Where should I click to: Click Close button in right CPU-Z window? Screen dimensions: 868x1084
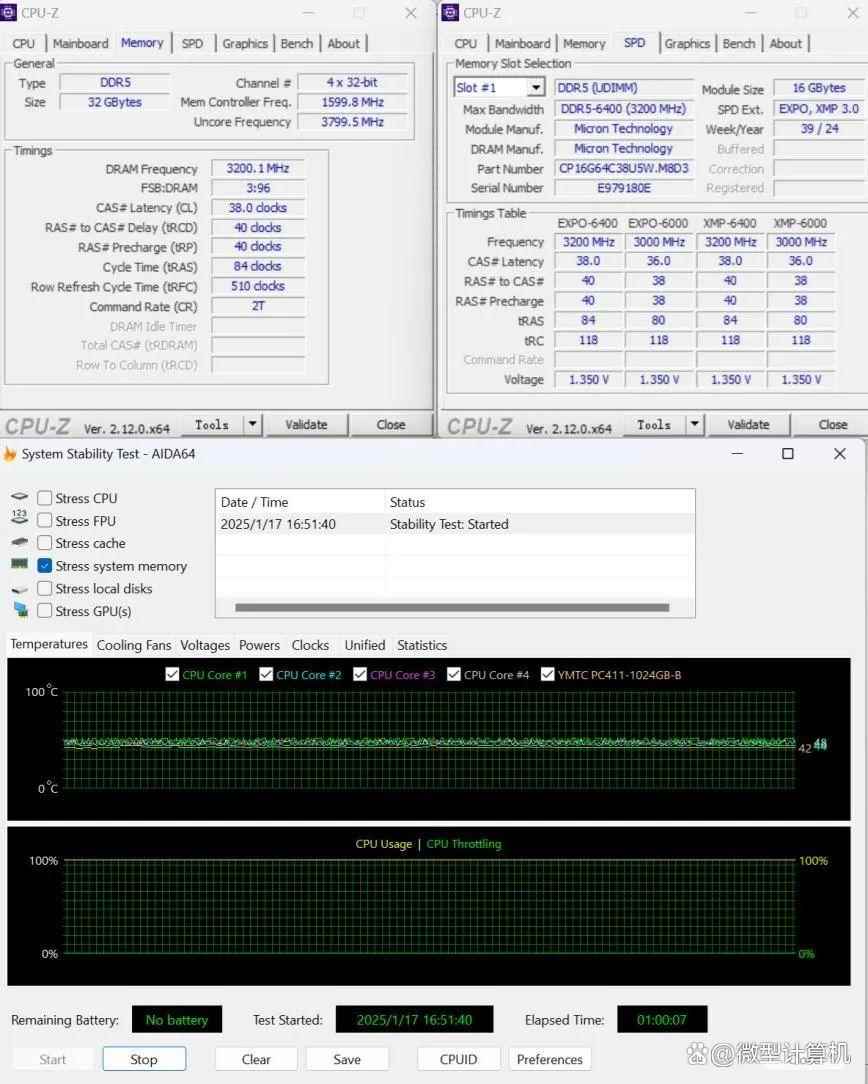coord(833,424)
